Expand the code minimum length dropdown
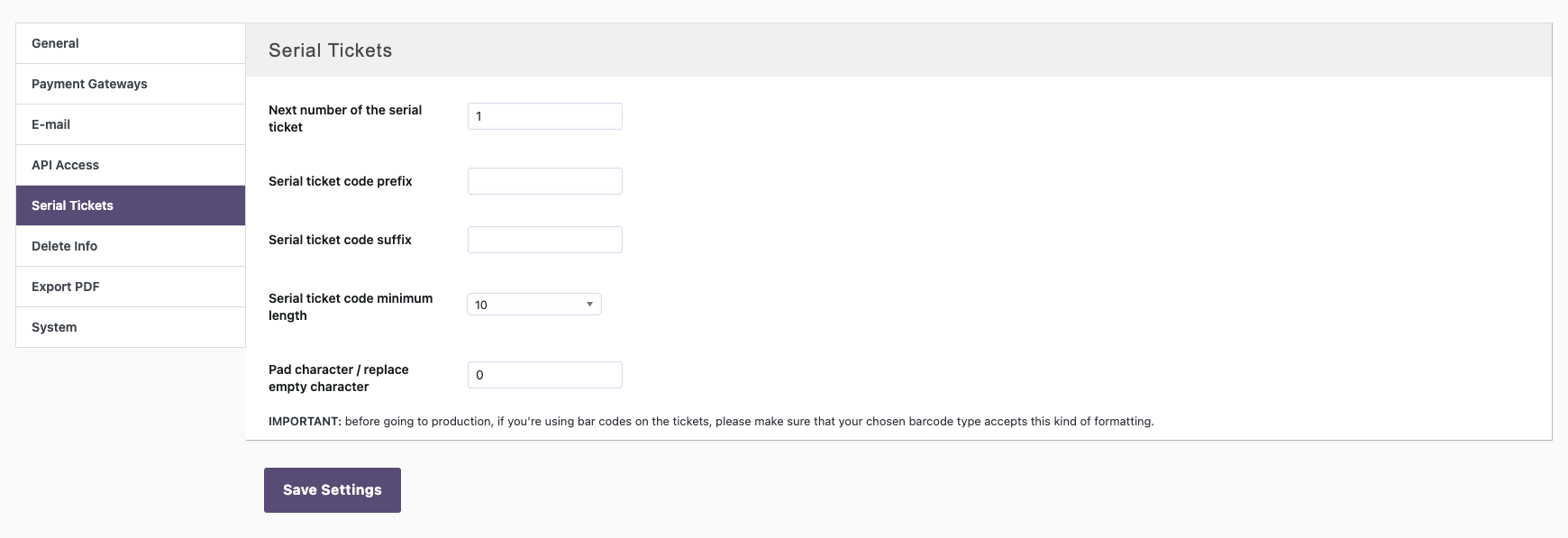The image size is (1568, 538). [x=534, y=305]
